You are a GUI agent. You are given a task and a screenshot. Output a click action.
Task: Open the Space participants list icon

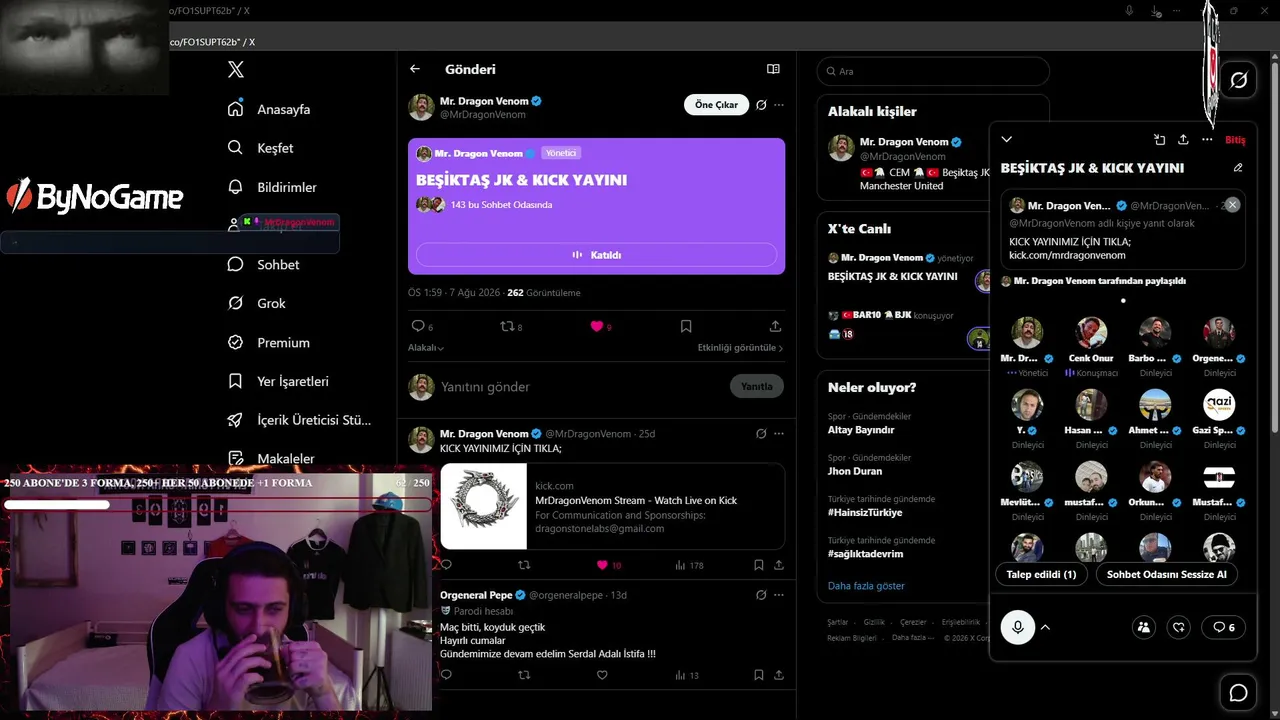(x=1144, y=627)
